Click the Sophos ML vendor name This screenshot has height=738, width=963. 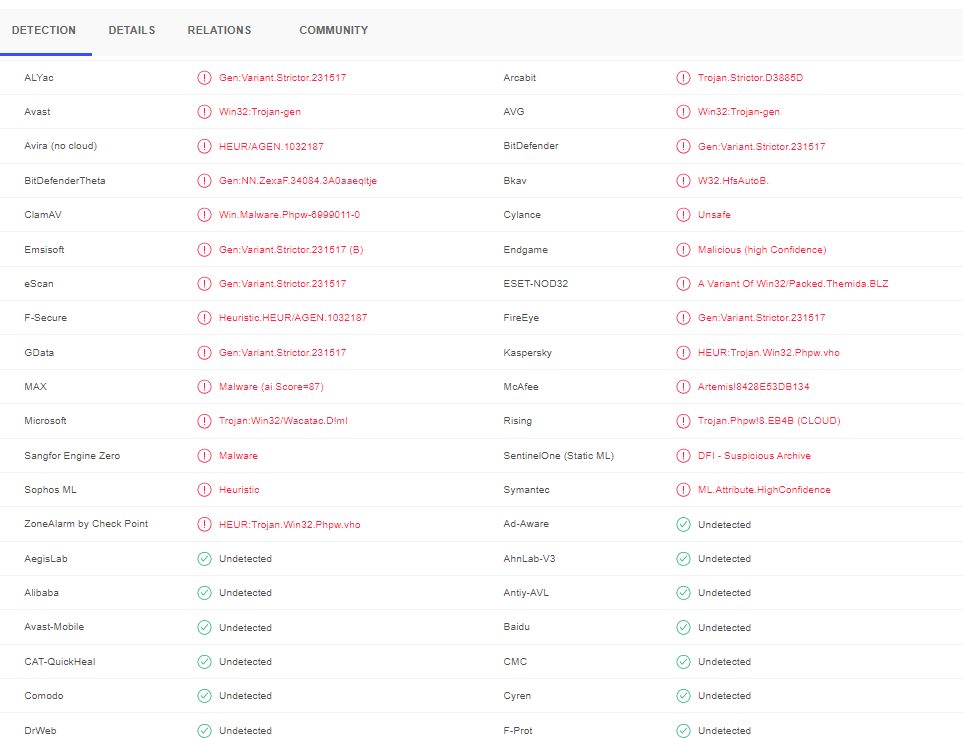click(x=50, y=490)
